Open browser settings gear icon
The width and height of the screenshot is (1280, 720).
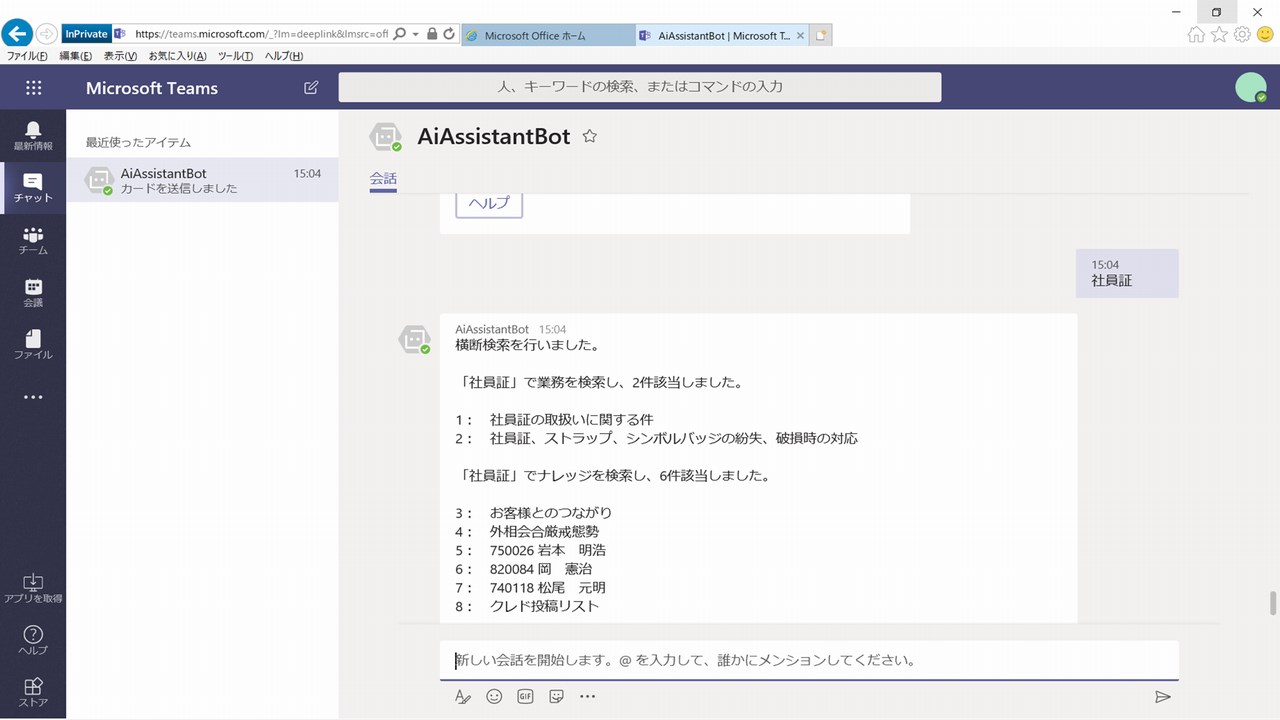point(1242,34)
